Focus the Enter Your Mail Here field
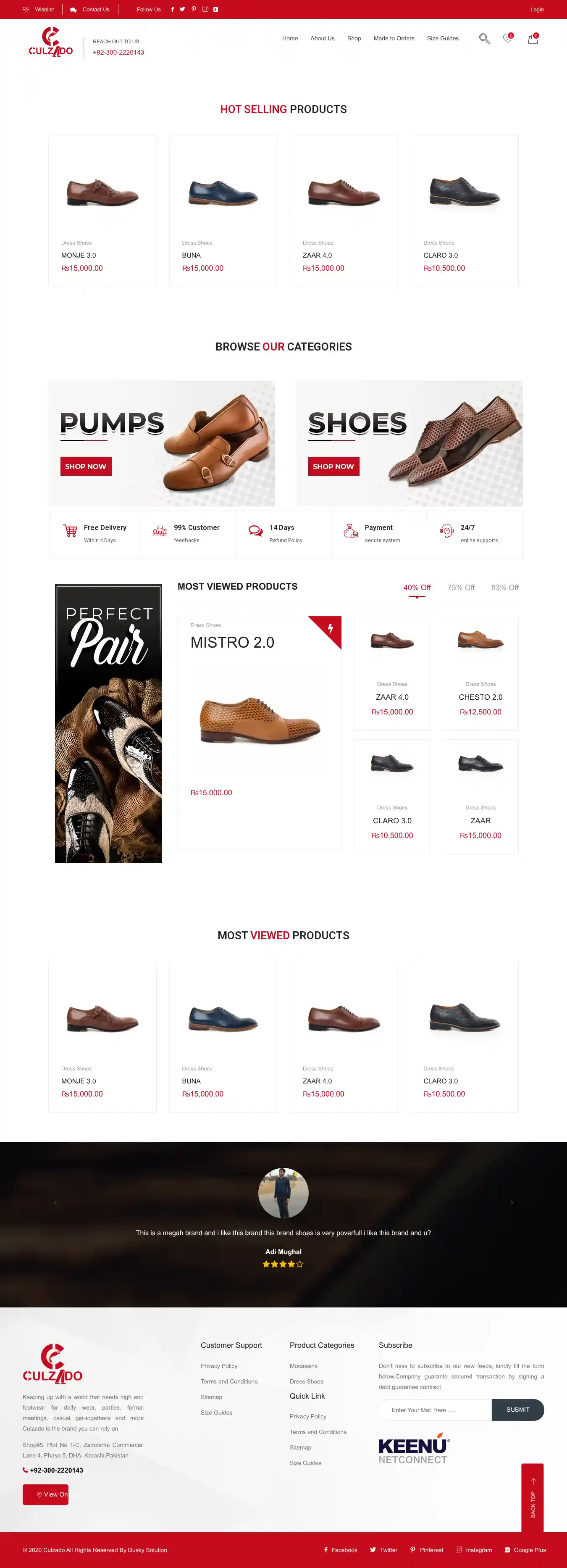Screen dimensions: 567x1568 (x=435, y=1410)
